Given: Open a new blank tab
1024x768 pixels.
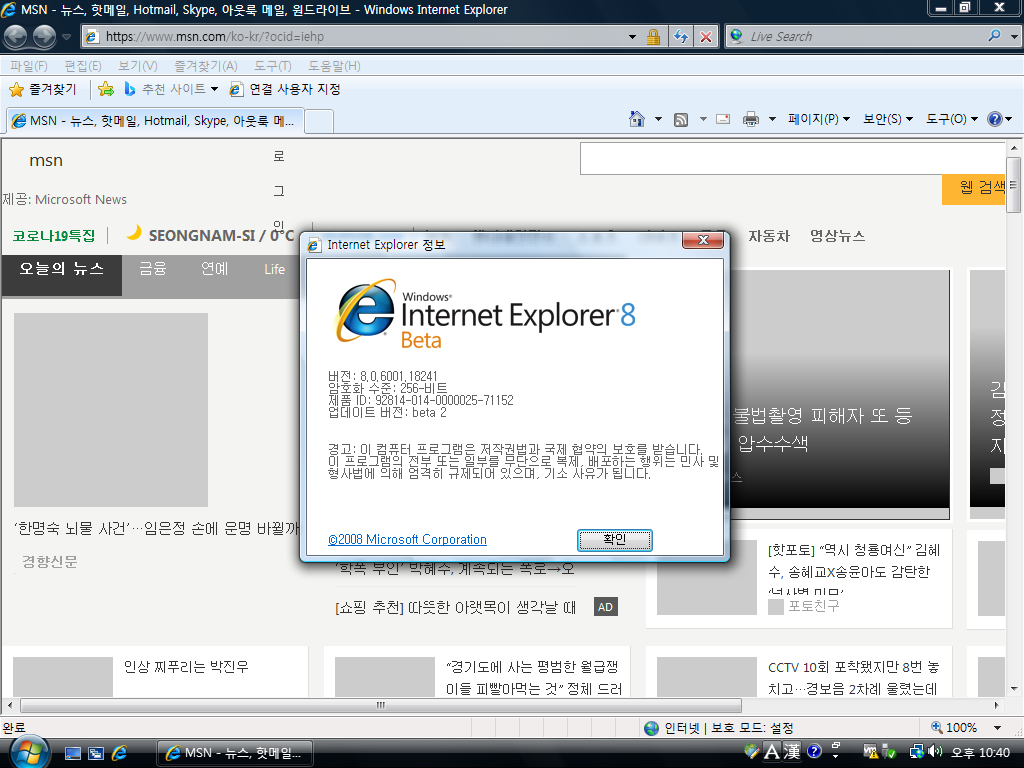Looking at the screenshot, I should (x=319, y=121).
